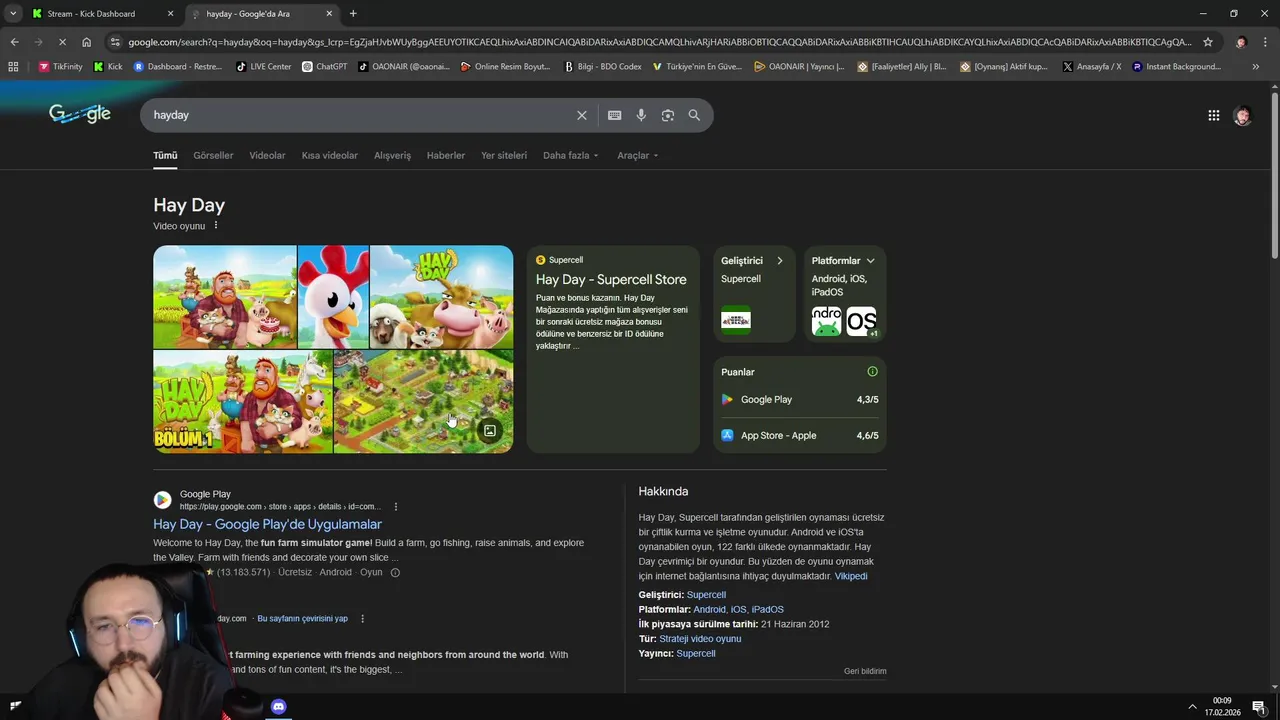Open the Windows Start button
The image size is (1280, 720).
(15, 706)
